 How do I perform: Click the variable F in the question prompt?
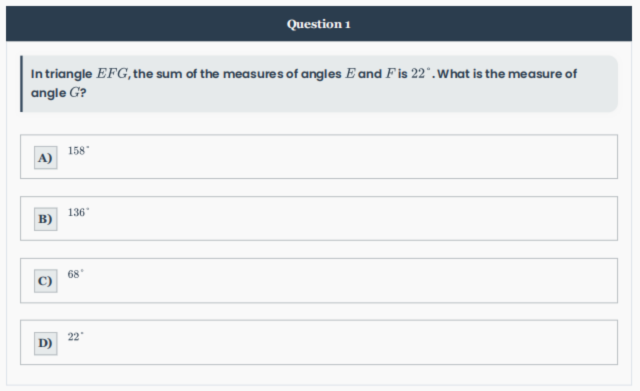tap(390, 74)
